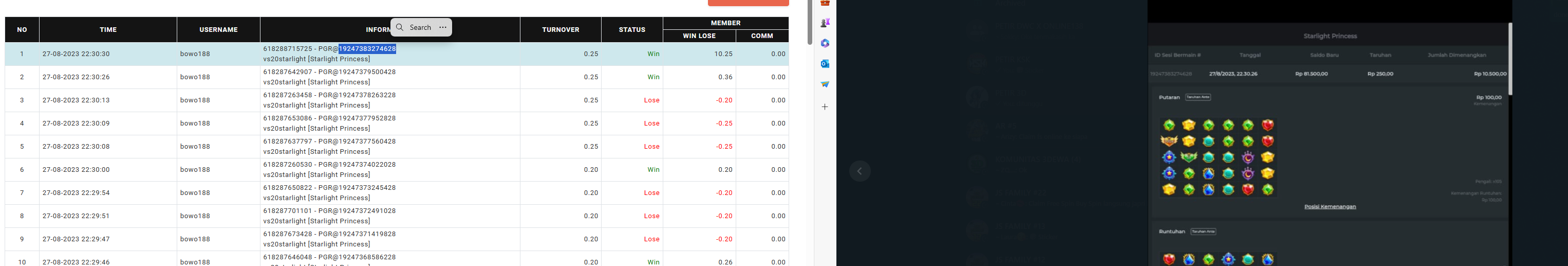Open the chess pieces games sidebar icon
This screenshot has height=266, width=1568.
coord(825,23)
